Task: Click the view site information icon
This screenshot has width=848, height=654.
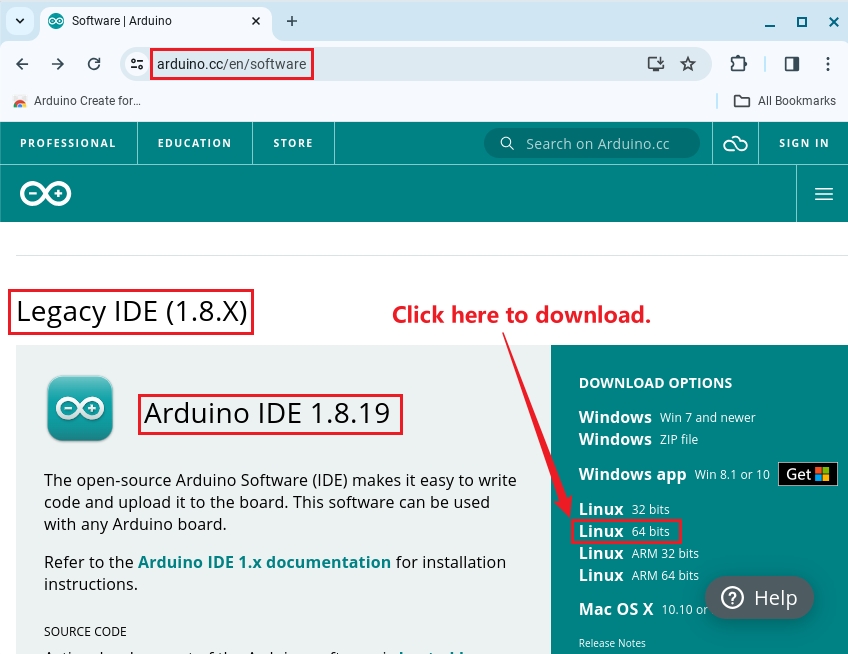Action: point(137,64)
